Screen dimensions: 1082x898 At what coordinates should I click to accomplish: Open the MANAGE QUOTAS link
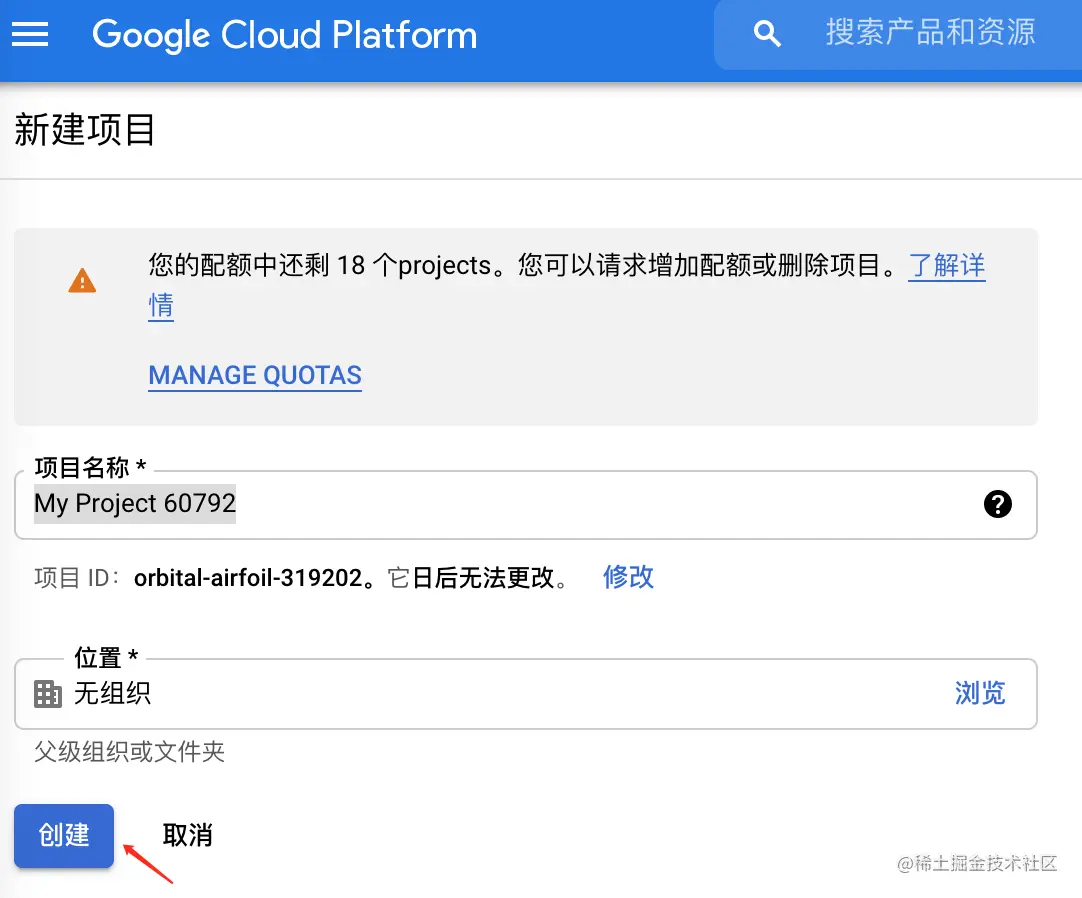pos(255,375)
